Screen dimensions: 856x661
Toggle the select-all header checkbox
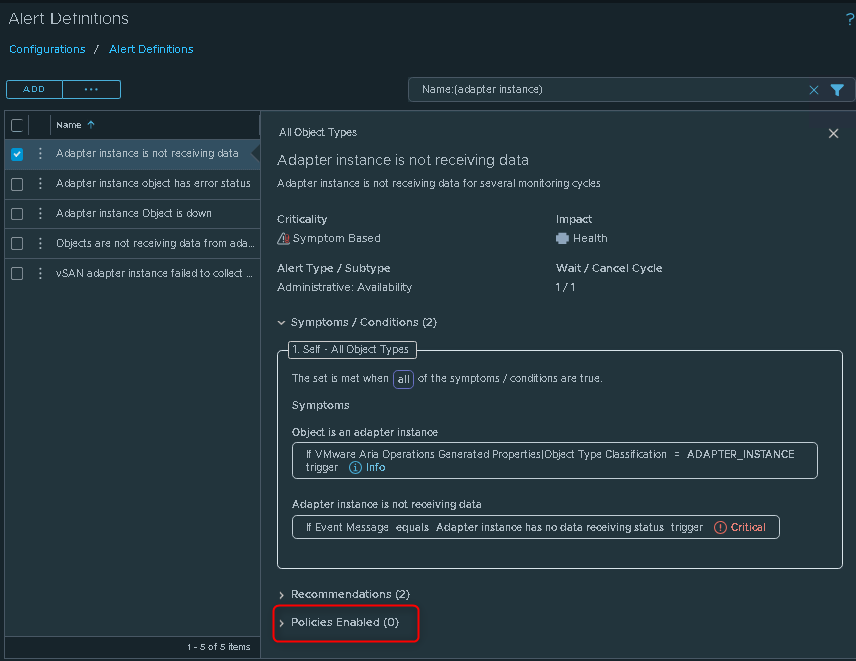click(x=17, y=125)
